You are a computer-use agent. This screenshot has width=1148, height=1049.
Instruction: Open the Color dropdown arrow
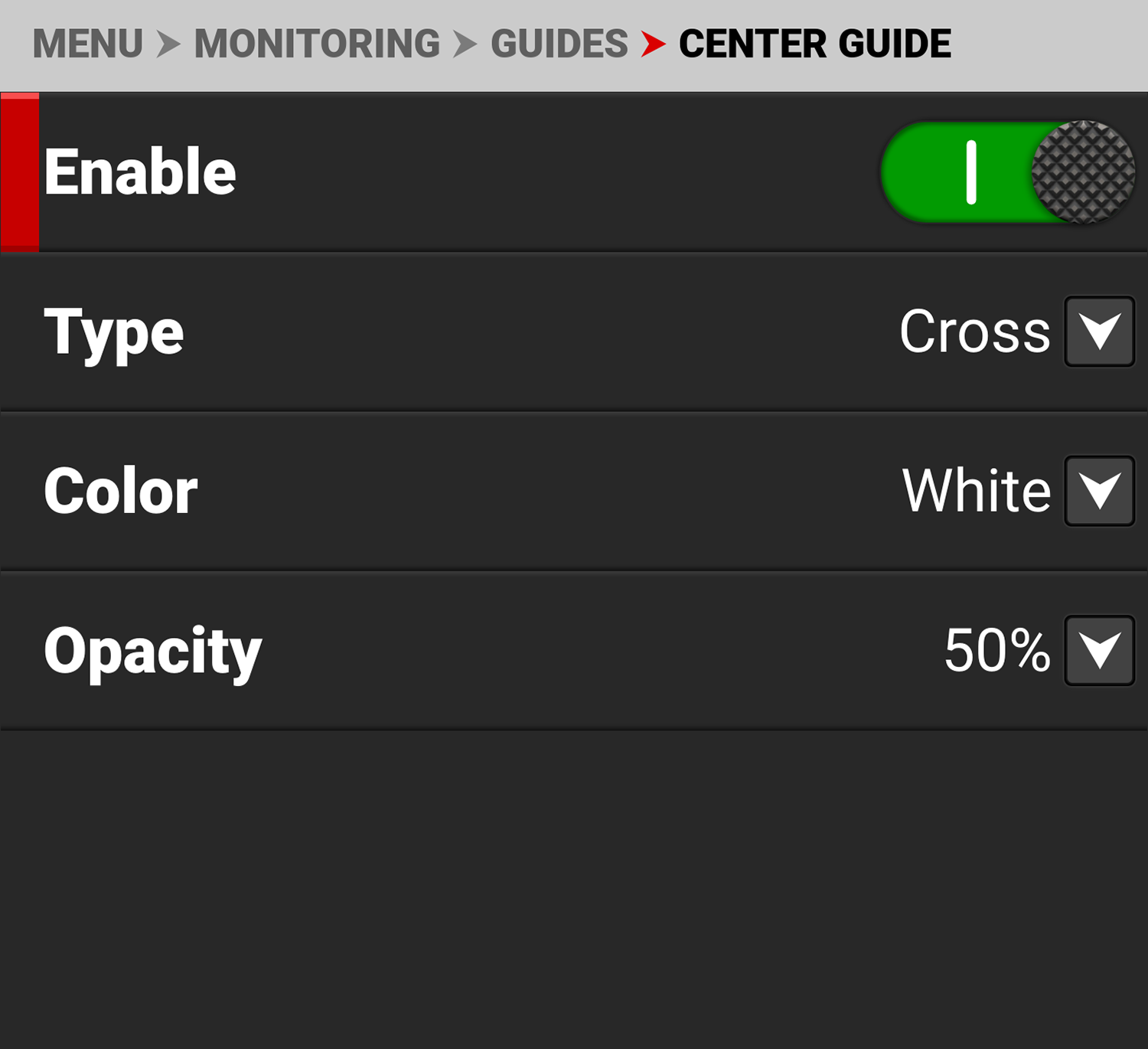click(1099, 491)
